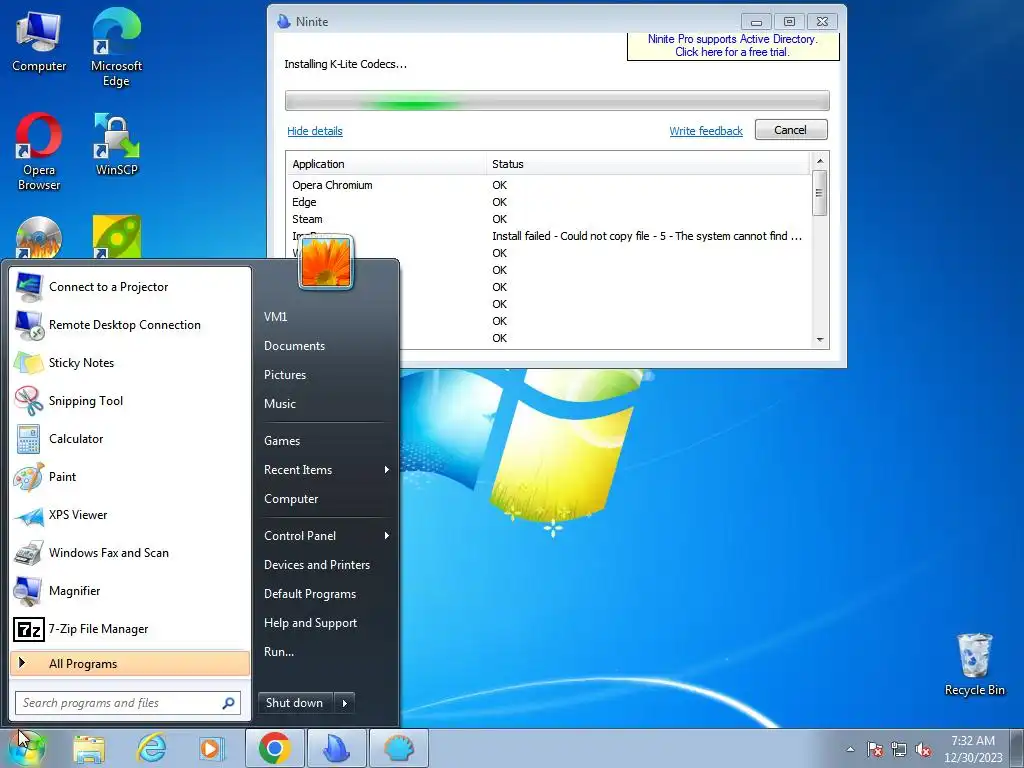The width and height of the screenshot is (1024, 768).
Task: Open Default Programs
Action: pos(310,594)
